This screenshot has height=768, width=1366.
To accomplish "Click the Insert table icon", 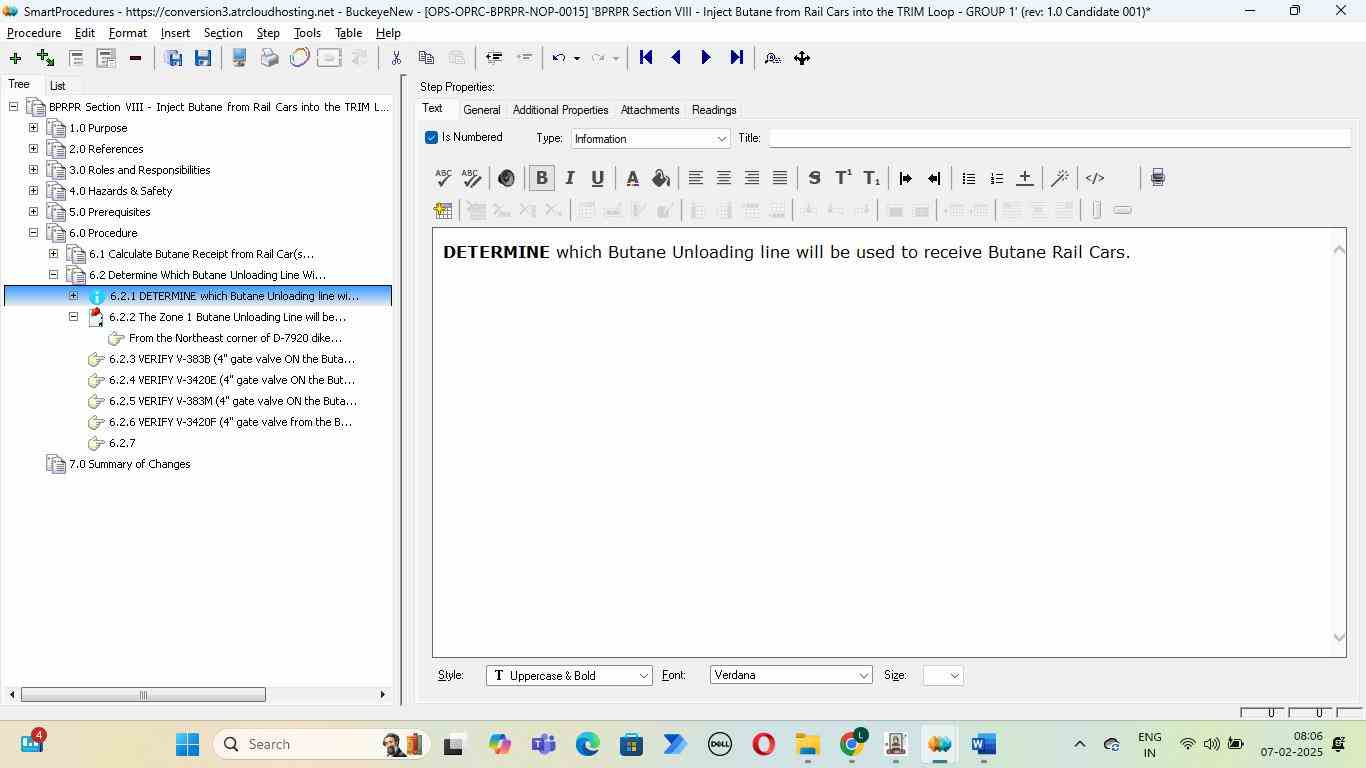I will click(x=443, y=210).
